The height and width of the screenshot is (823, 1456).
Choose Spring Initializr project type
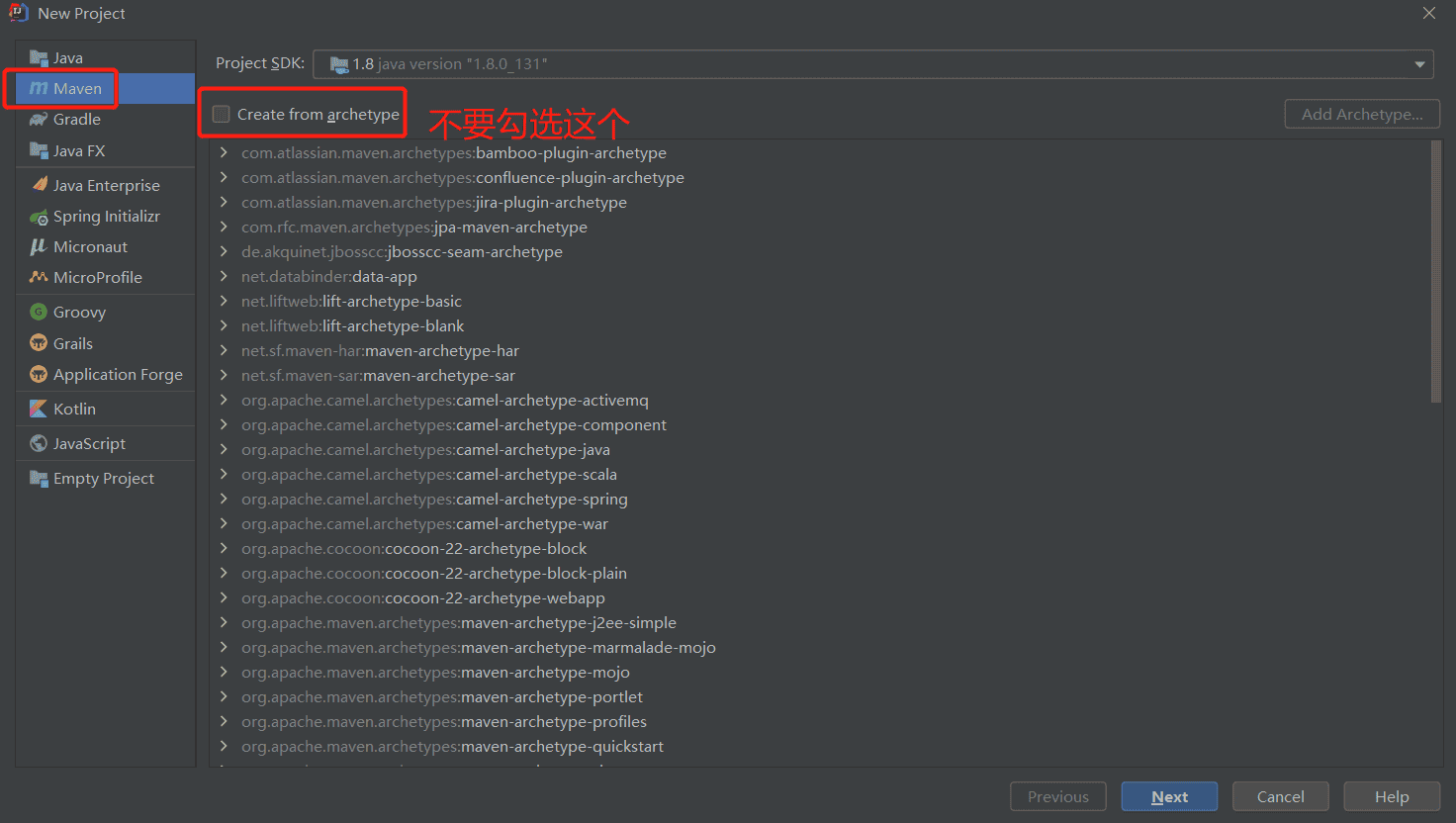(105, 216)
